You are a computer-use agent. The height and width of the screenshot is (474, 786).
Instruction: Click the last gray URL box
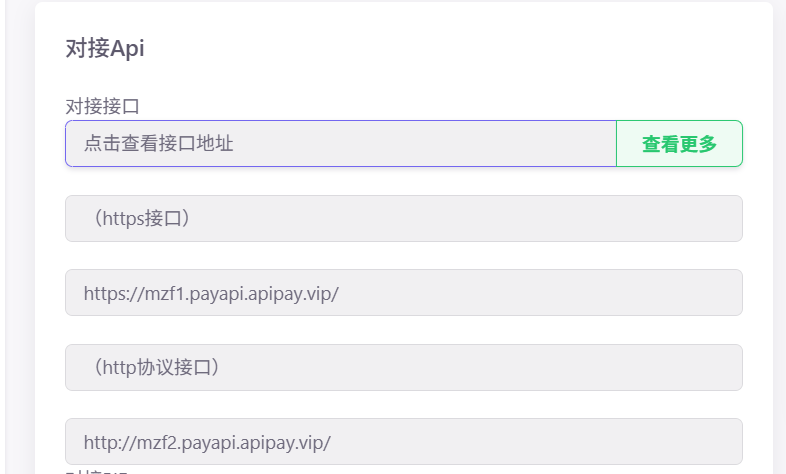[x=403, y=441]
